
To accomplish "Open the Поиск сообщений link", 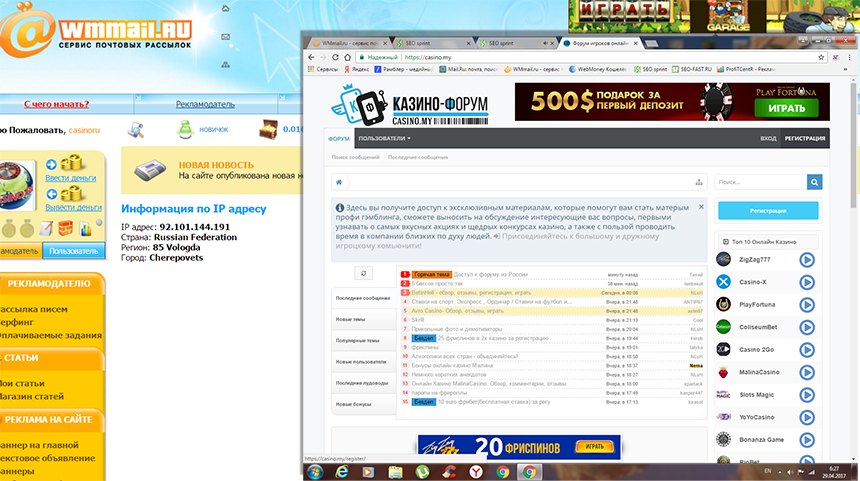I will [355, 157].
